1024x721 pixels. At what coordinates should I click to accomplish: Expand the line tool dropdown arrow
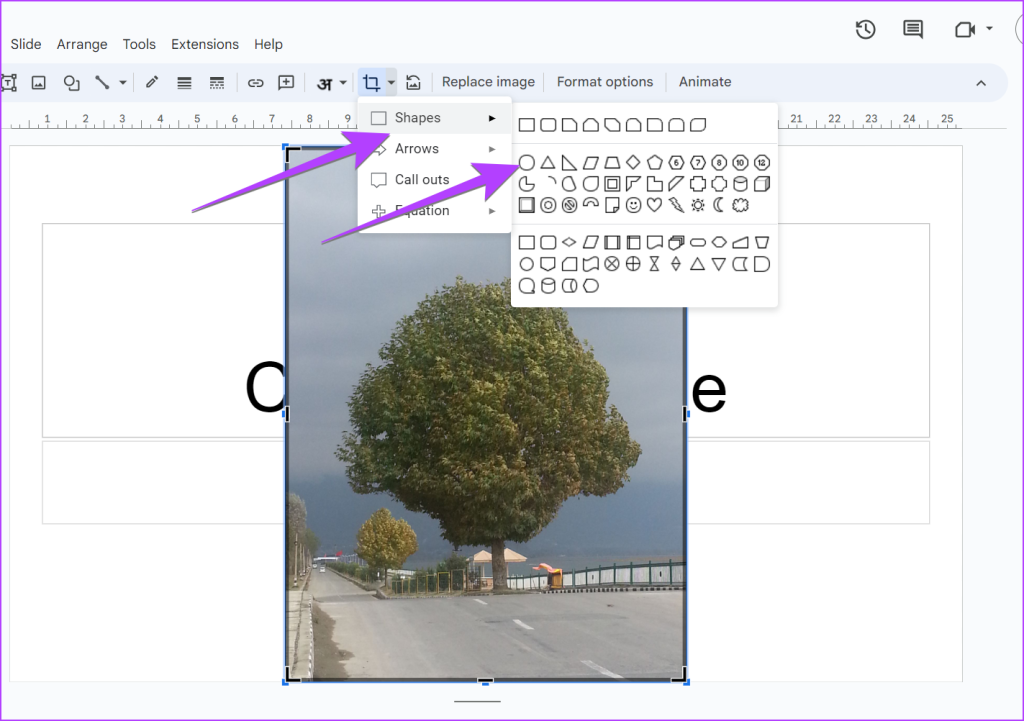[123, 82]
